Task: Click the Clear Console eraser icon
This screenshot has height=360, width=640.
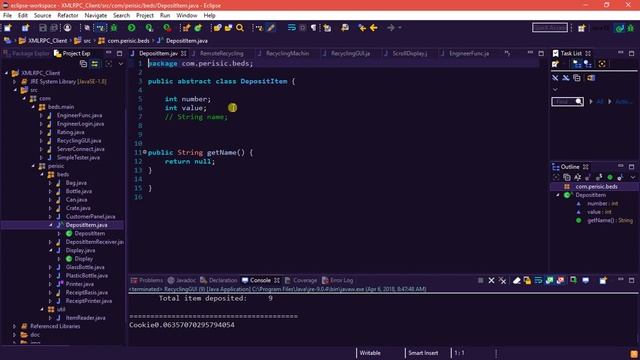Action: (516, 280)
